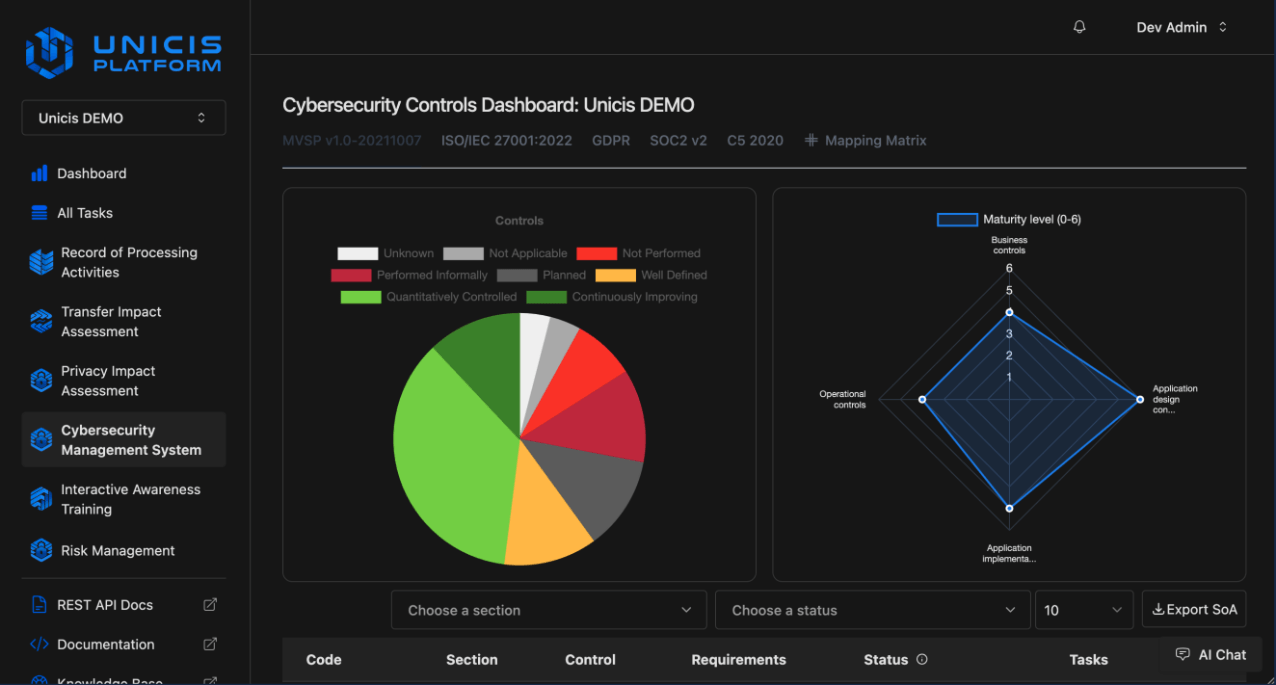Click external link icon beside Documentation

pyautogui.click(x=210, y=645)
